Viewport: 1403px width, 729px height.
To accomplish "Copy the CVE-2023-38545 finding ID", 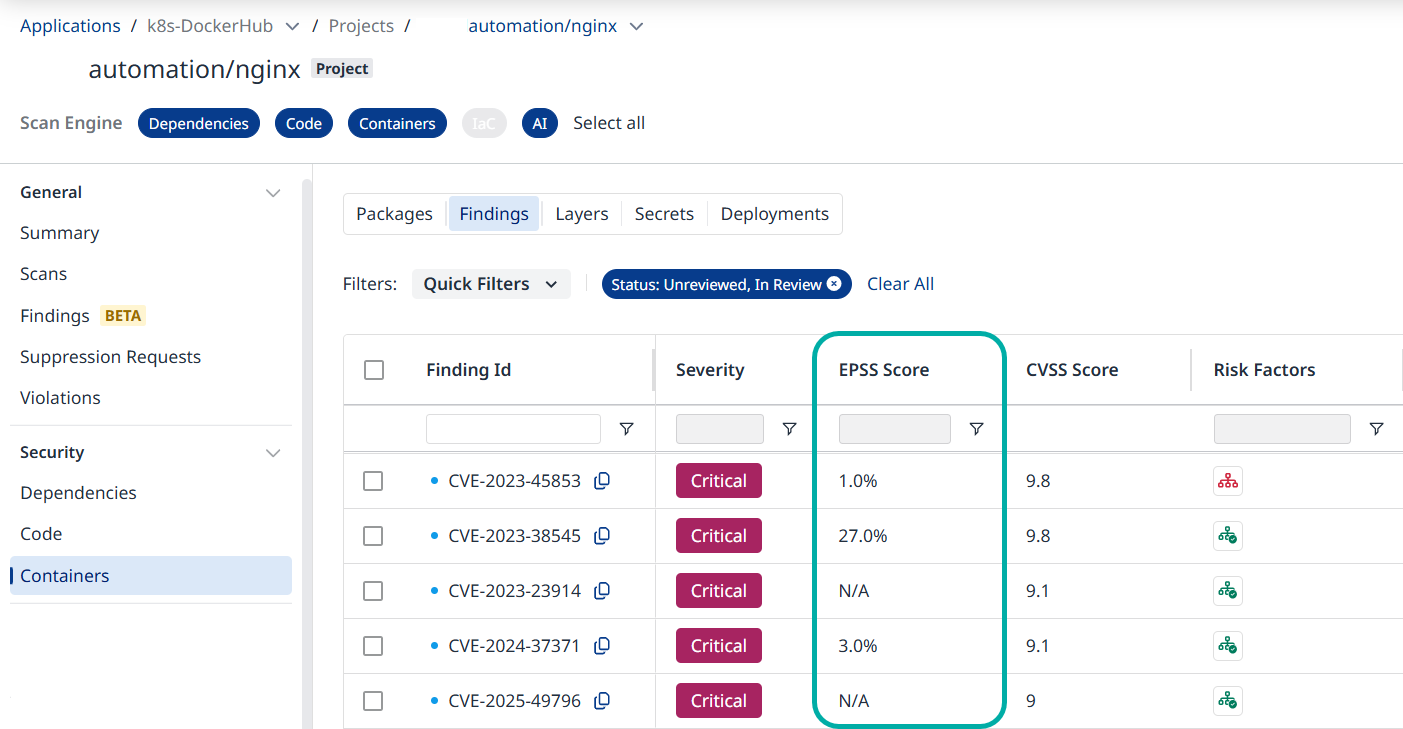I will point(602,536).
